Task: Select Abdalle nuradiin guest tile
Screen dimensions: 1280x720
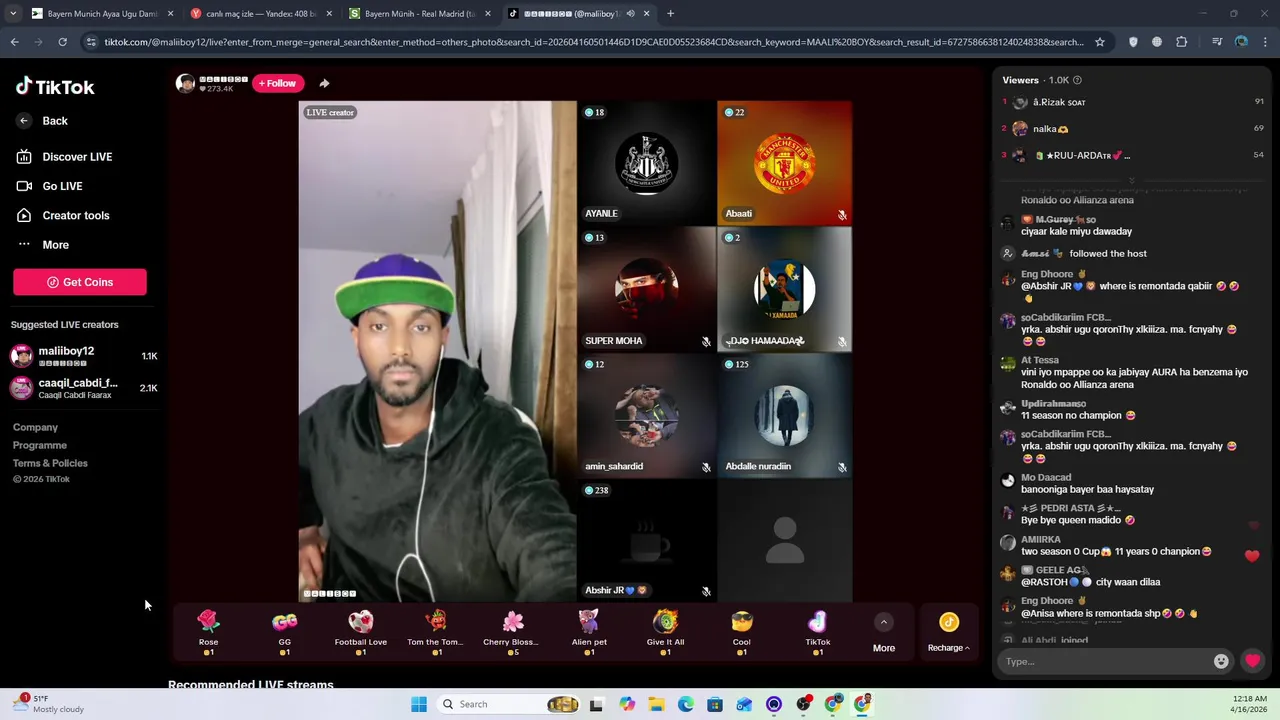Action: coord(784,415)
